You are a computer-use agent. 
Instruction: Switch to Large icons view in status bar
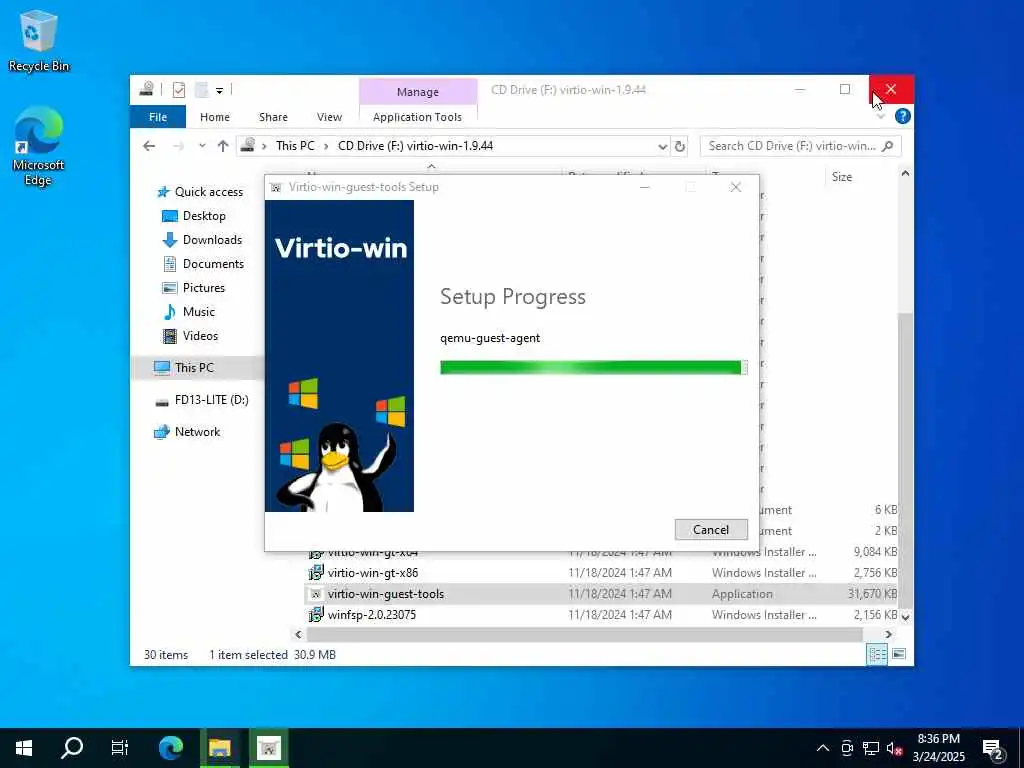[x=899, y=654]
